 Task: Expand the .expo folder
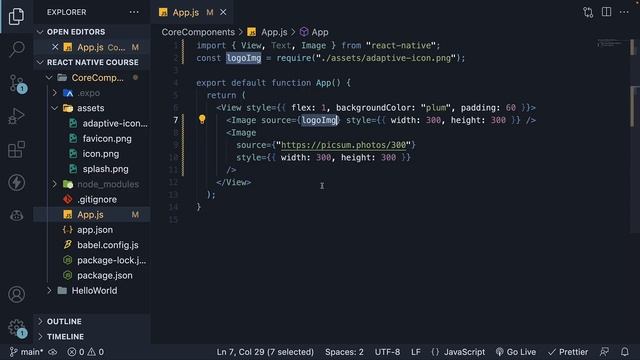coord(55,93)
